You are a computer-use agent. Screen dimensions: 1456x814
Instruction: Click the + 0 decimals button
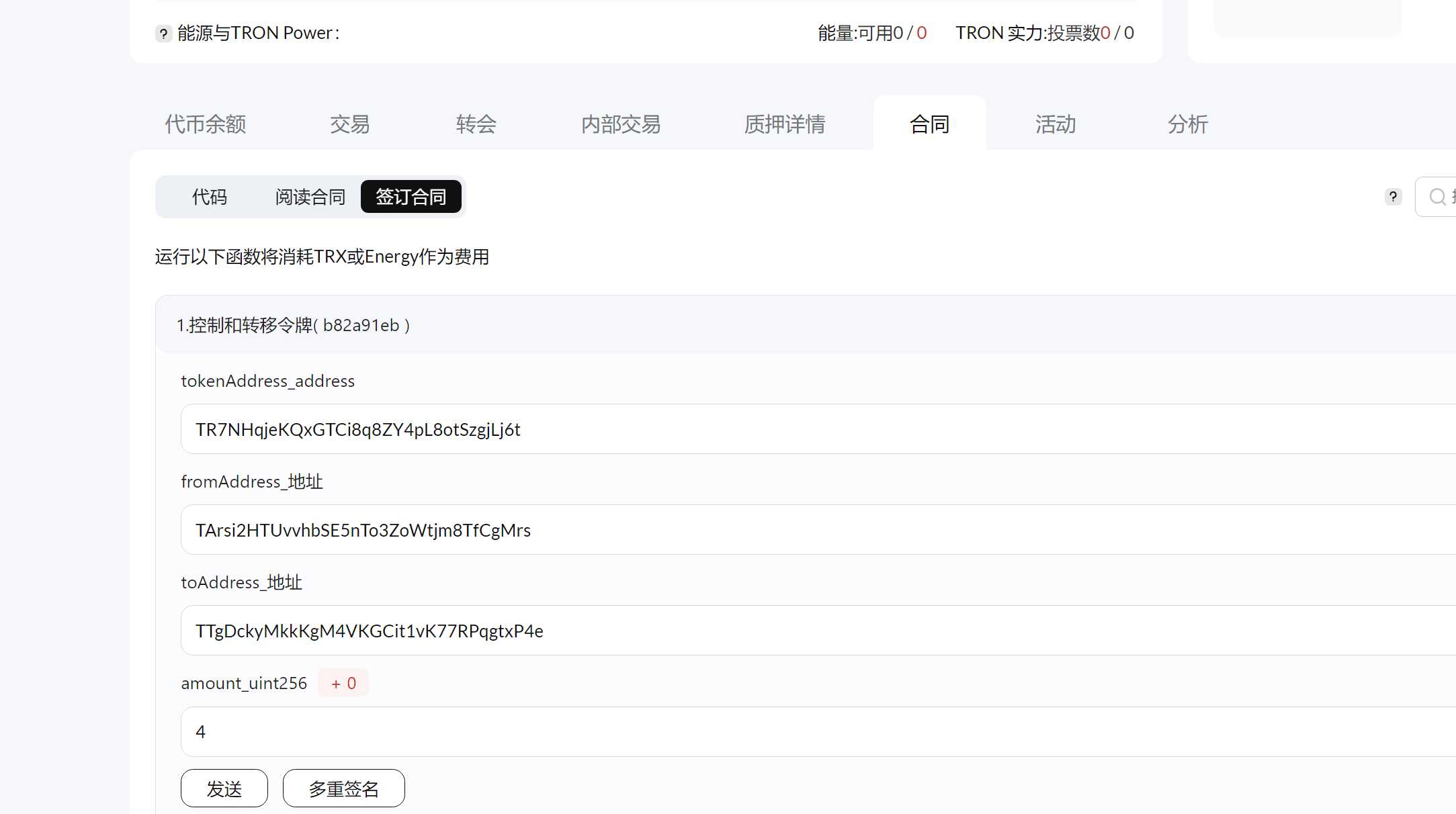[343, 683]
